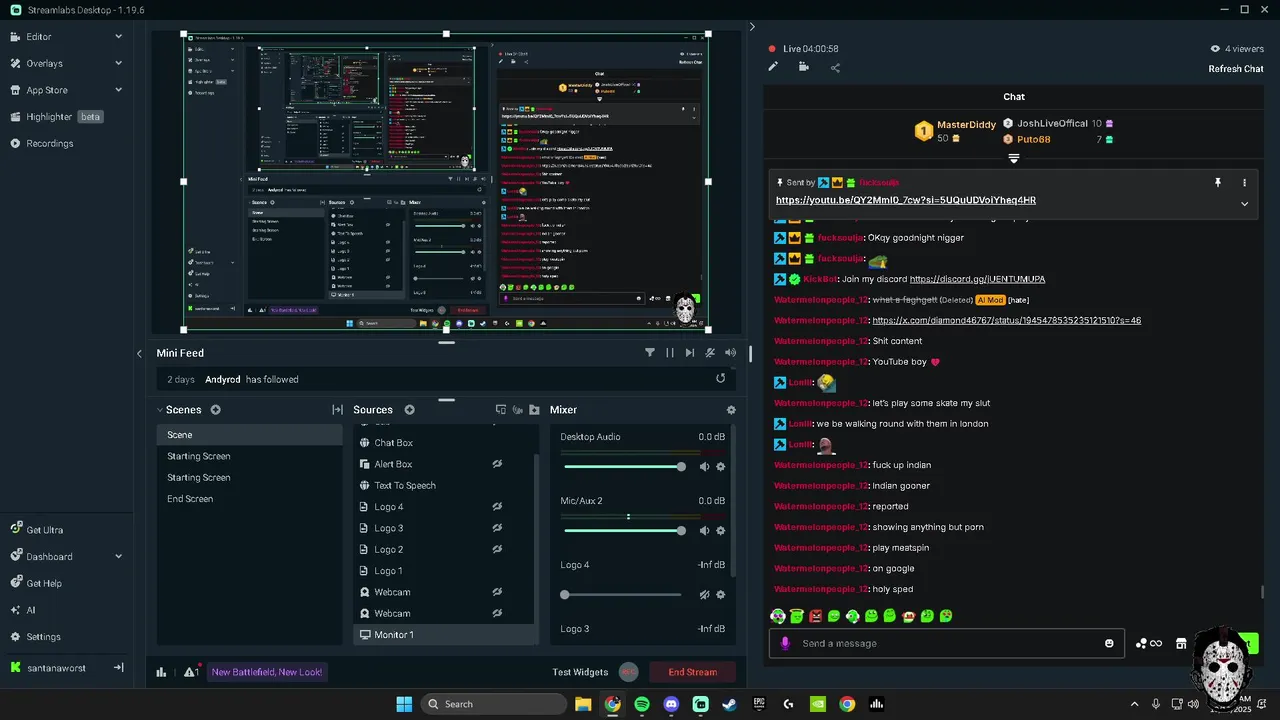Mute Desktop Audio in the mixer
The image size is (1280, 720).
(704, 467)
